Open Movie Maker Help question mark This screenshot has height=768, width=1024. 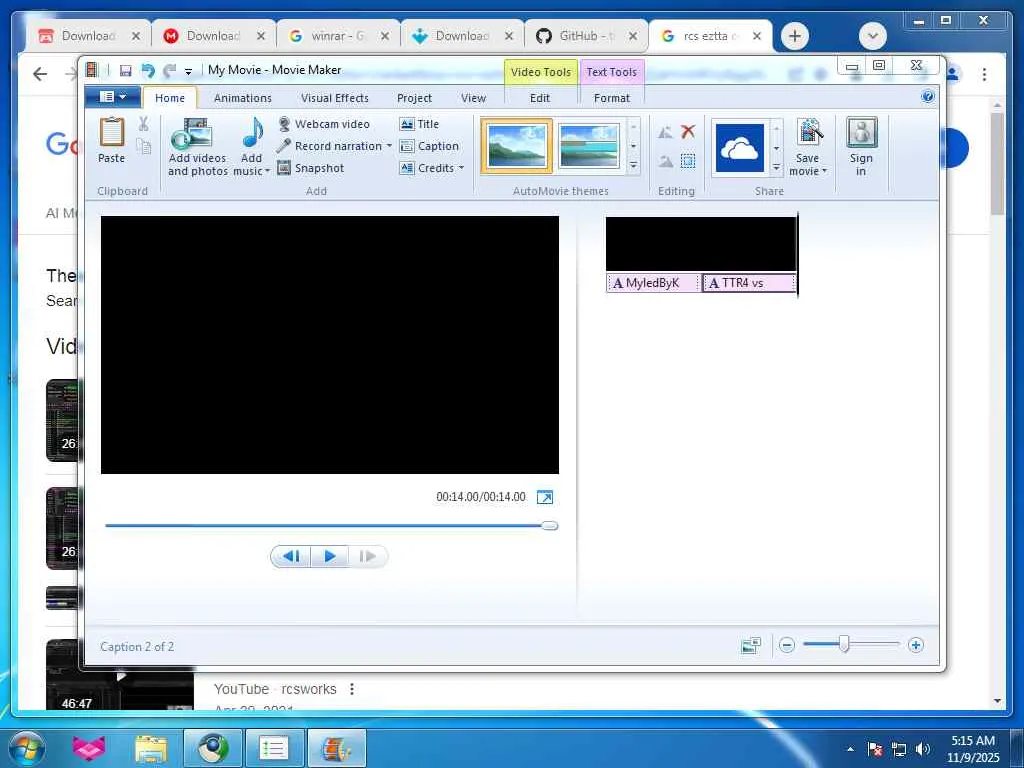tap(927, 97)
